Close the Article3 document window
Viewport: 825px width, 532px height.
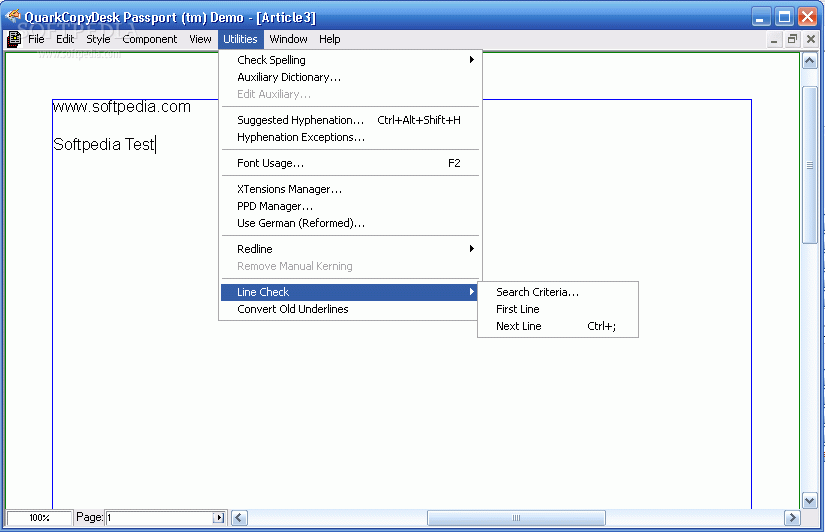tap(811, 39)
